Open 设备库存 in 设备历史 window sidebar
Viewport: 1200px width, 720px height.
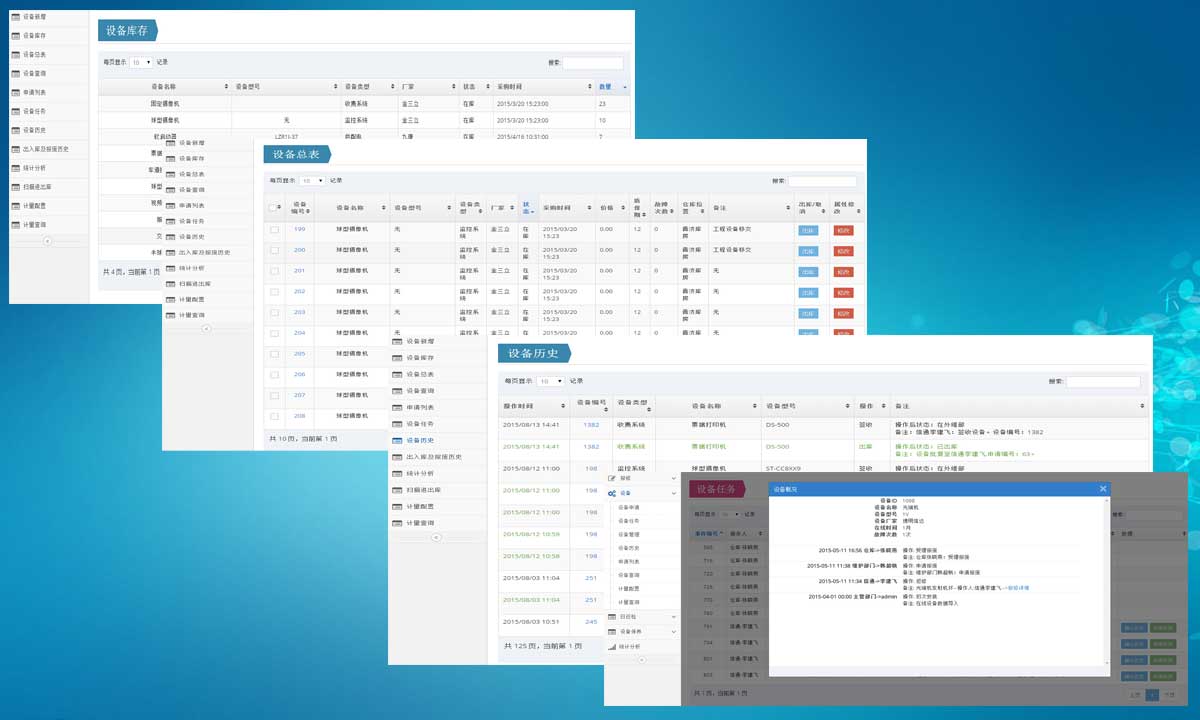pyautogui.click(x=437, y=358)
